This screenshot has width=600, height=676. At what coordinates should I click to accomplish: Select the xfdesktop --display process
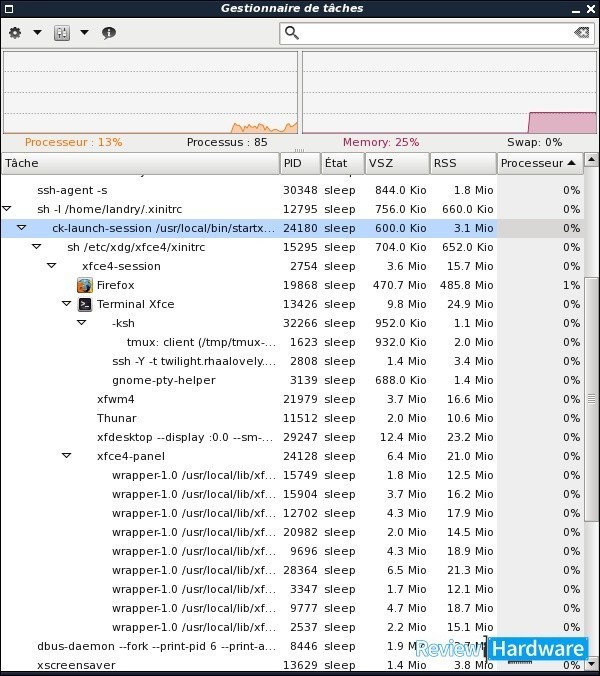292,437
